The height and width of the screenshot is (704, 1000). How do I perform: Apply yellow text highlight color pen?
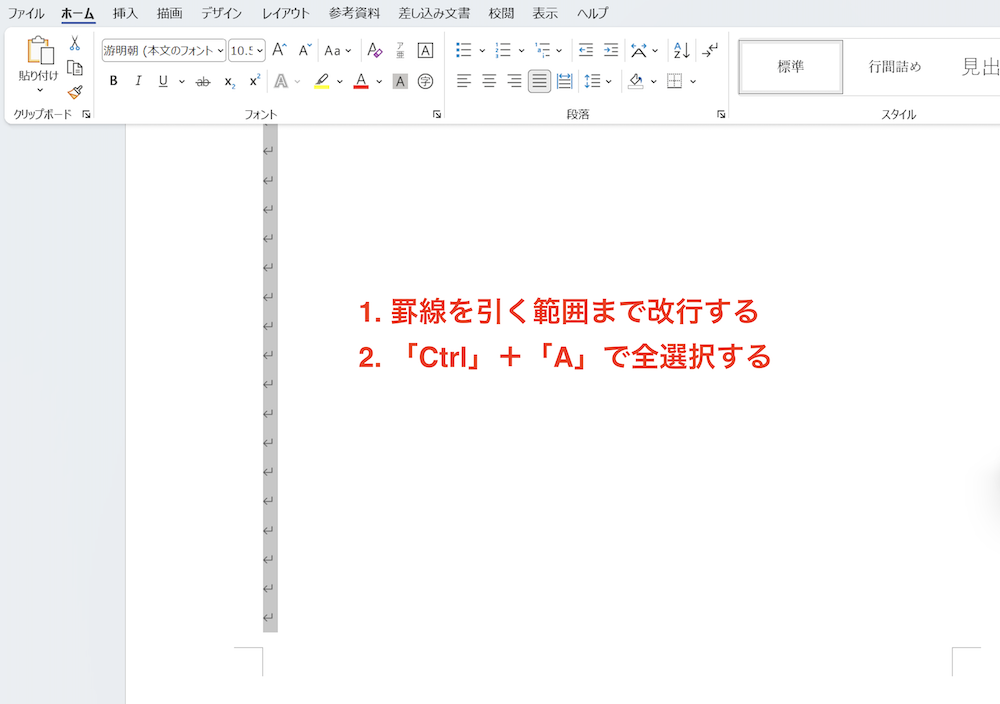322,81
